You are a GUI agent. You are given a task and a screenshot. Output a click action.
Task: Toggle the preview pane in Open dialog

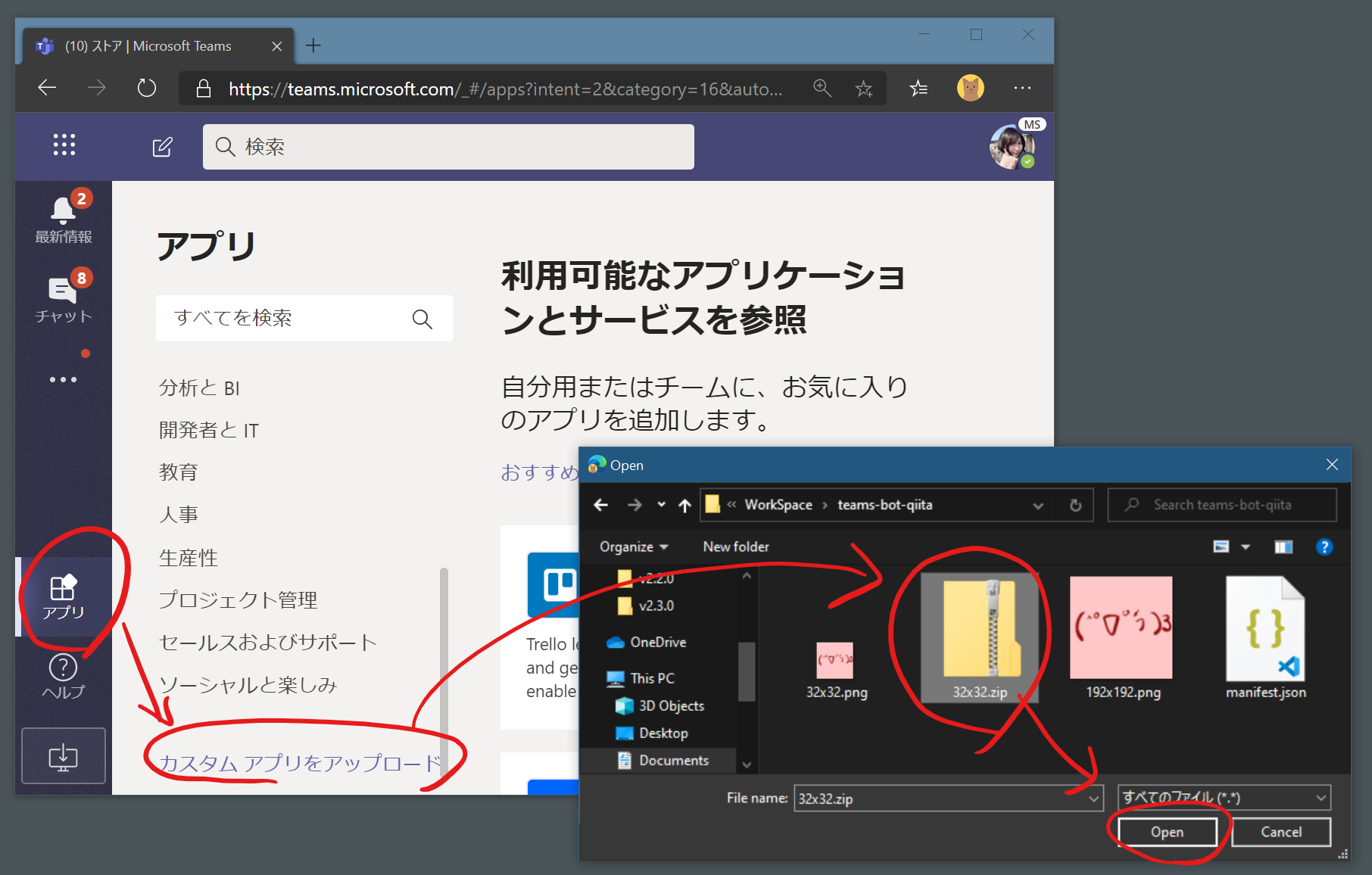1283,546
